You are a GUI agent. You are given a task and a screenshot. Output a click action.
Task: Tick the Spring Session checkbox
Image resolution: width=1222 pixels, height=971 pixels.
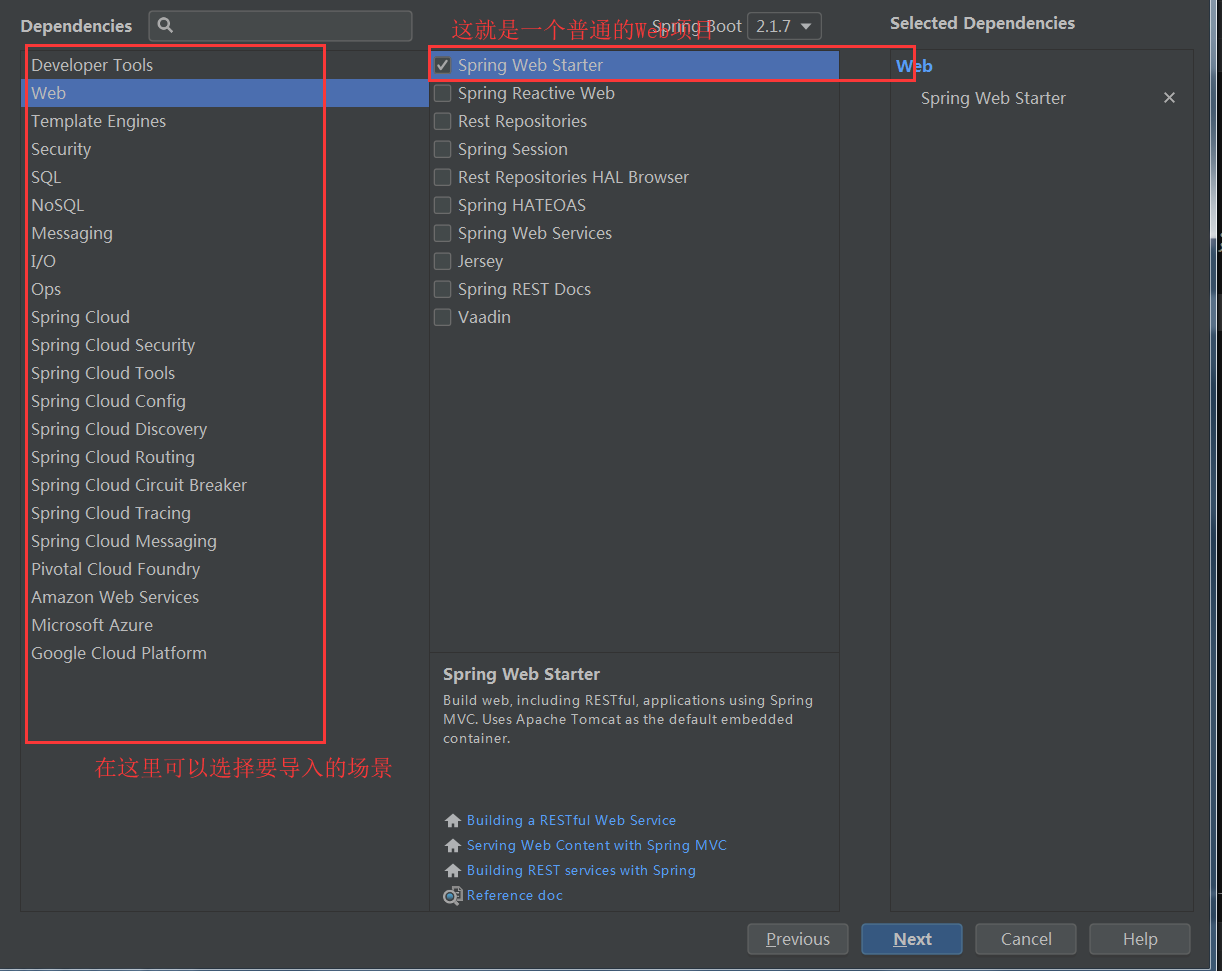click(x=443, y=149)
